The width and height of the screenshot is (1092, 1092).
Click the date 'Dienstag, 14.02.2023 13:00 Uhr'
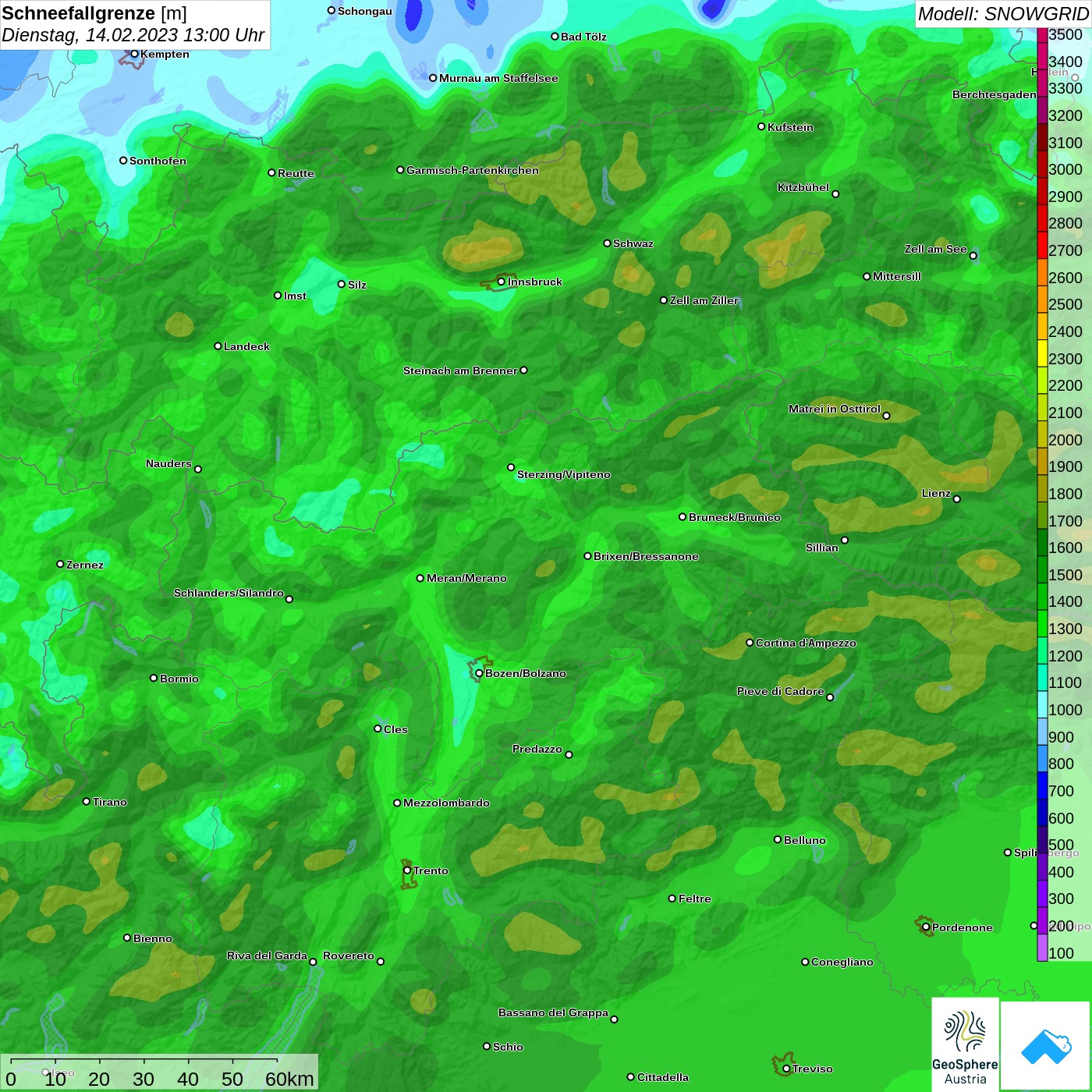pos(133,35)
